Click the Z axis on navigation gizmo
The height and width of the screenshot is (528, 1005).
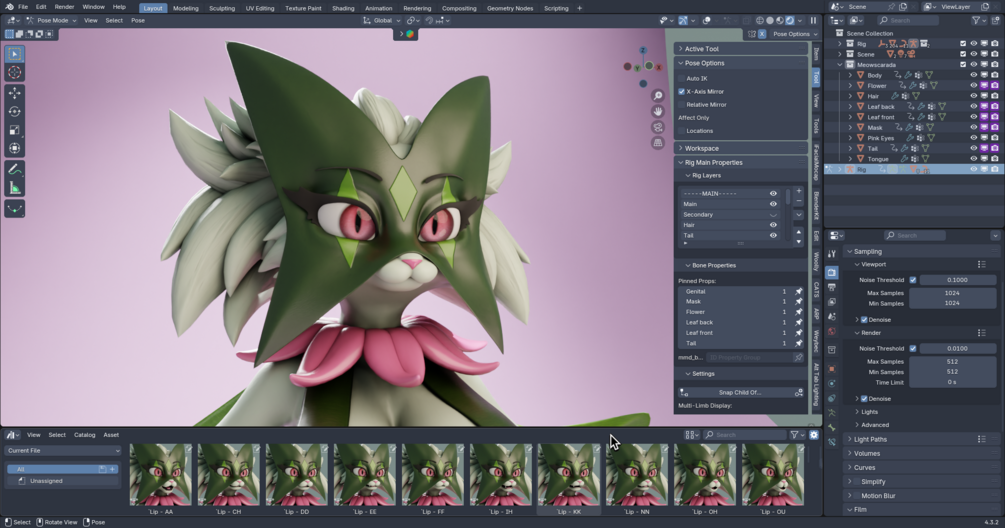(x=643, y=51)
